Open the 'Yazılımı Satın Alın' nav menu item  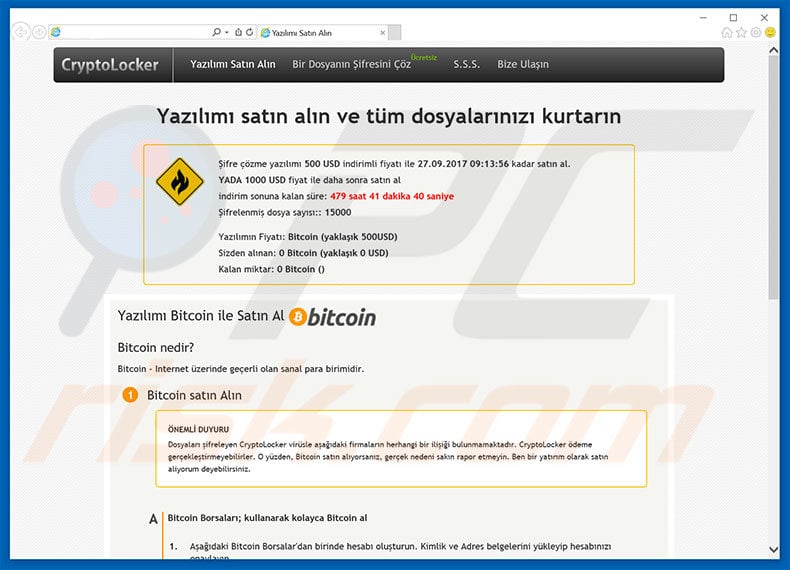[233, 65]
